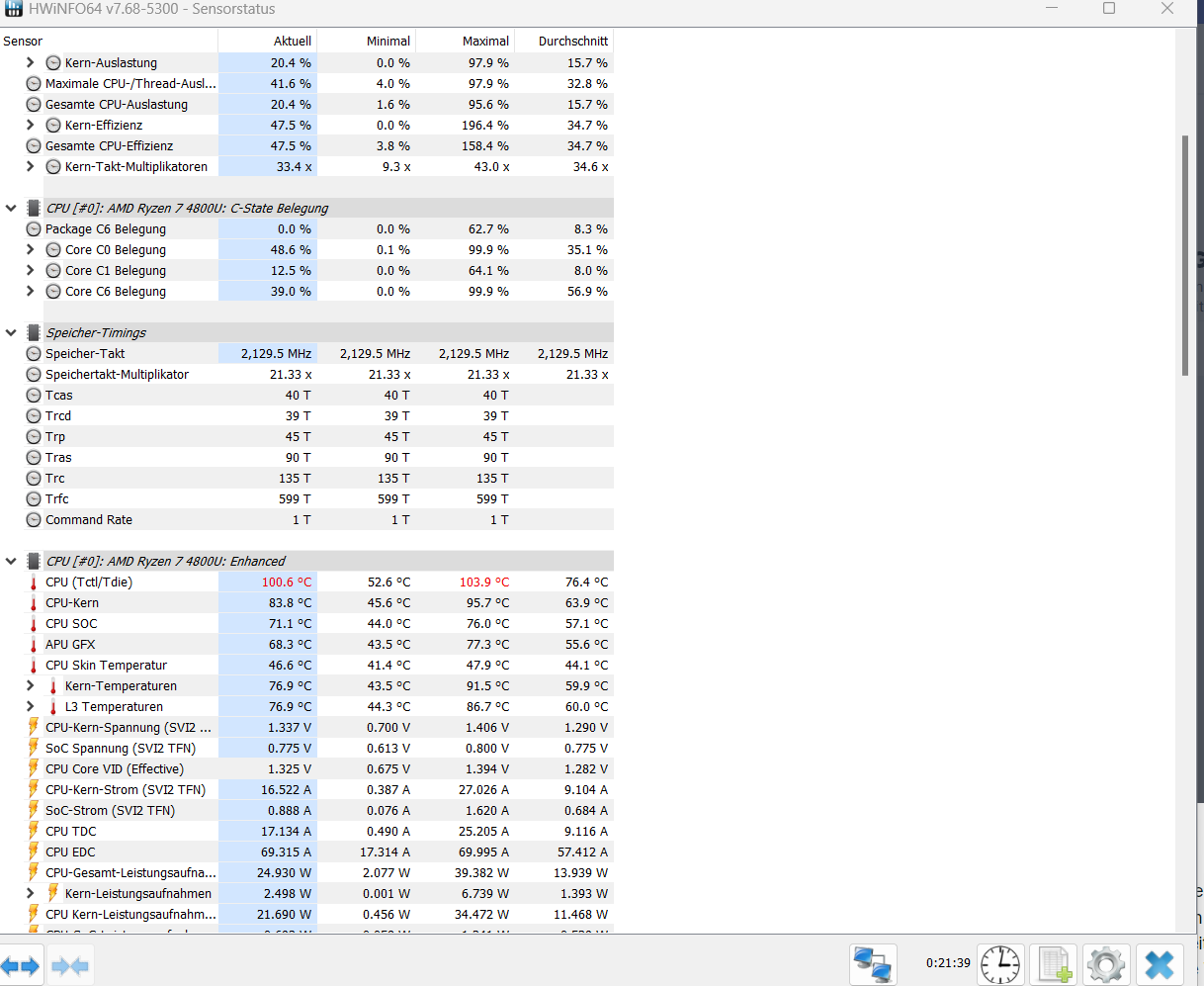Close the sensor window with the blue X button

click(x=1158, y=964)
